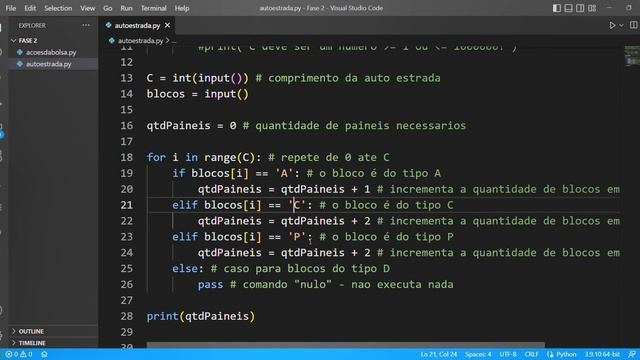Screen dimensions: 640x360
Task: Click the 'pass' statement on line 26
Action: [x=210, y=284]
